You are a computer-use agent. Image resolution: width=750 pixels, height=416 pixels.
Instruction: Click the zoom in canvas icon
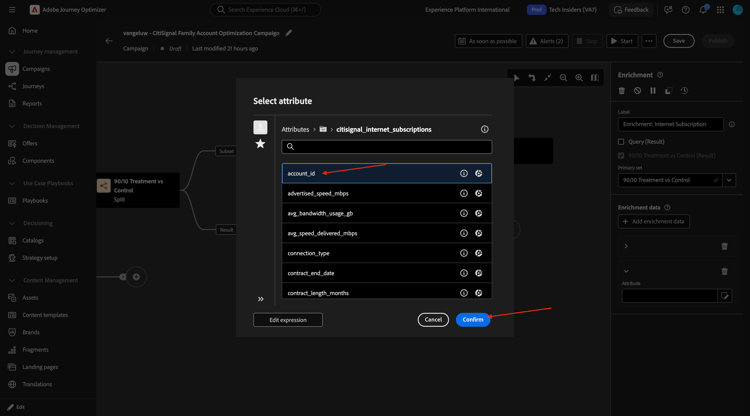pyautogui.click(x=579, y=78)
